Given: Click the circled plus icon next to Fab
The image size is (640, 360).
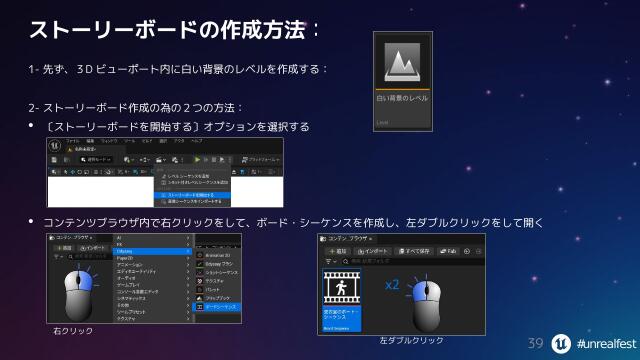Looking at the screenshot, I should tap(467, 251).
